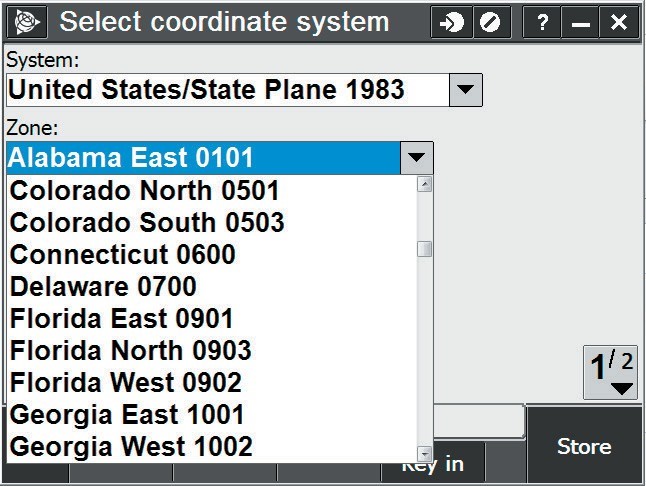
Task: Minimize the Select coordinate system window
Action: click(580, 22)
